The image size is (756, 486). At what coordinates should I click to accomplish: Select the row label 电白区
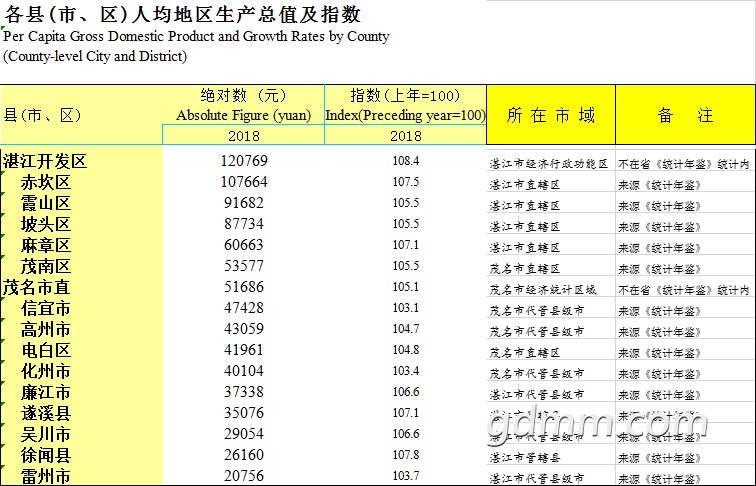46,351
